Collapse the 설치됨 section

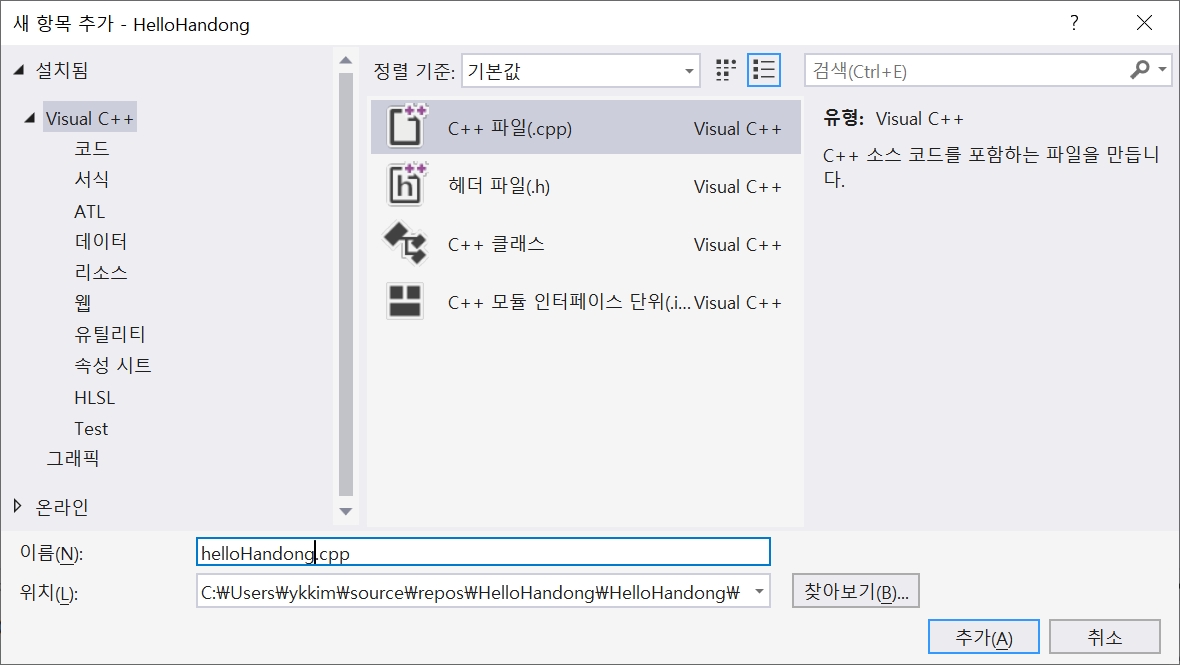(x=18, y=69)
